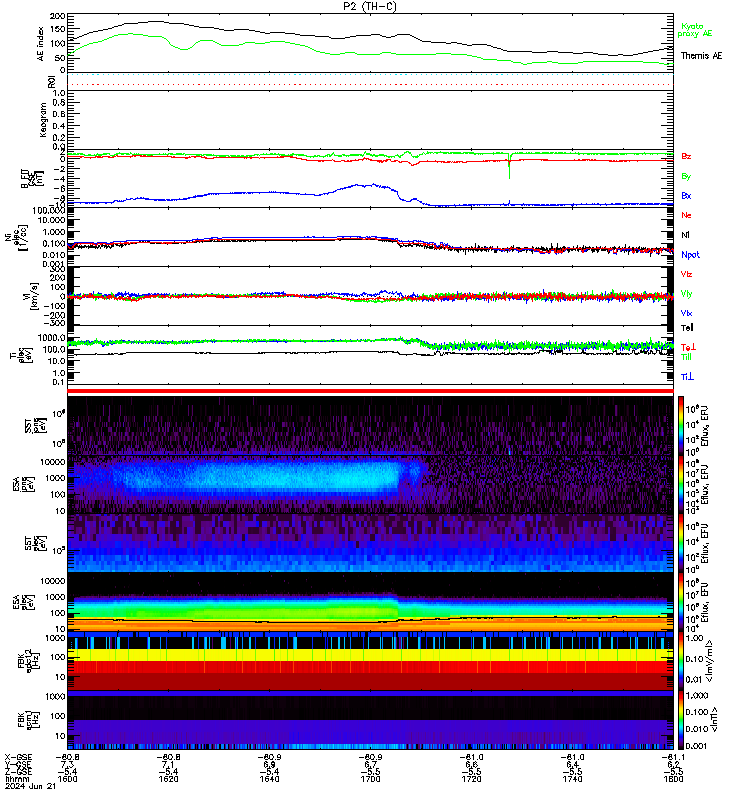The height and width of the screenshot is (800, 750).
Task: Select the blue "Npot" legend label
Action: [x=690, y=255]
